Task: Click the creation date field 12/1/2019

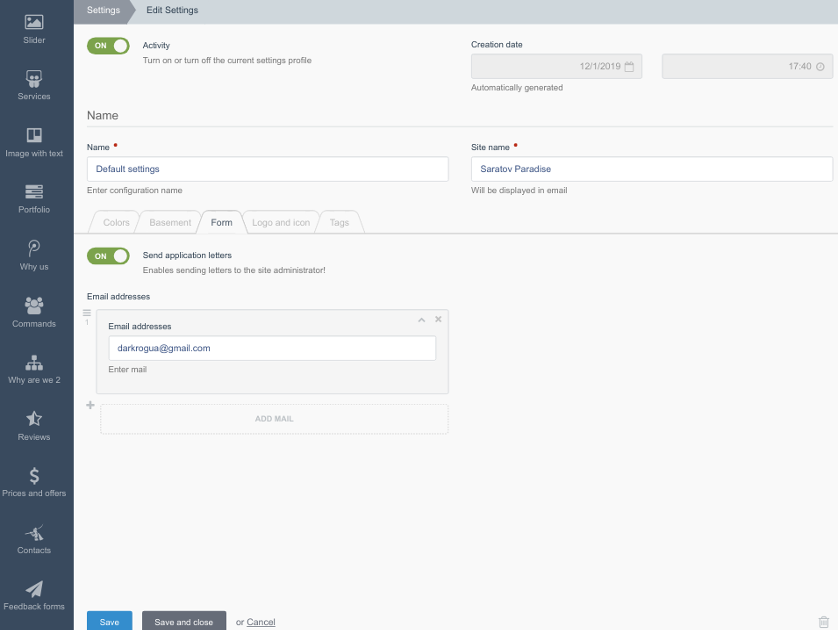Action: (556, 66)
